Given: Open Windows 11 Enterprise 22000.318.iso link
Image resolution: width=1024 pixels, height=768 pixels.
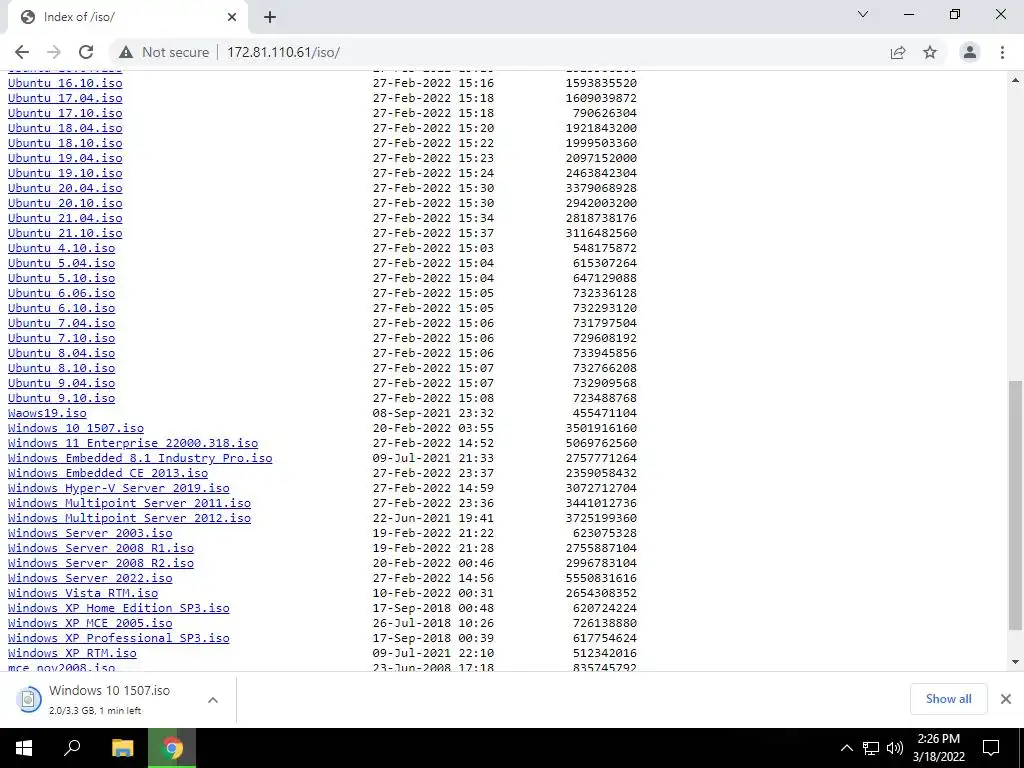Looking at the screenshot, I should click(133, 443).
